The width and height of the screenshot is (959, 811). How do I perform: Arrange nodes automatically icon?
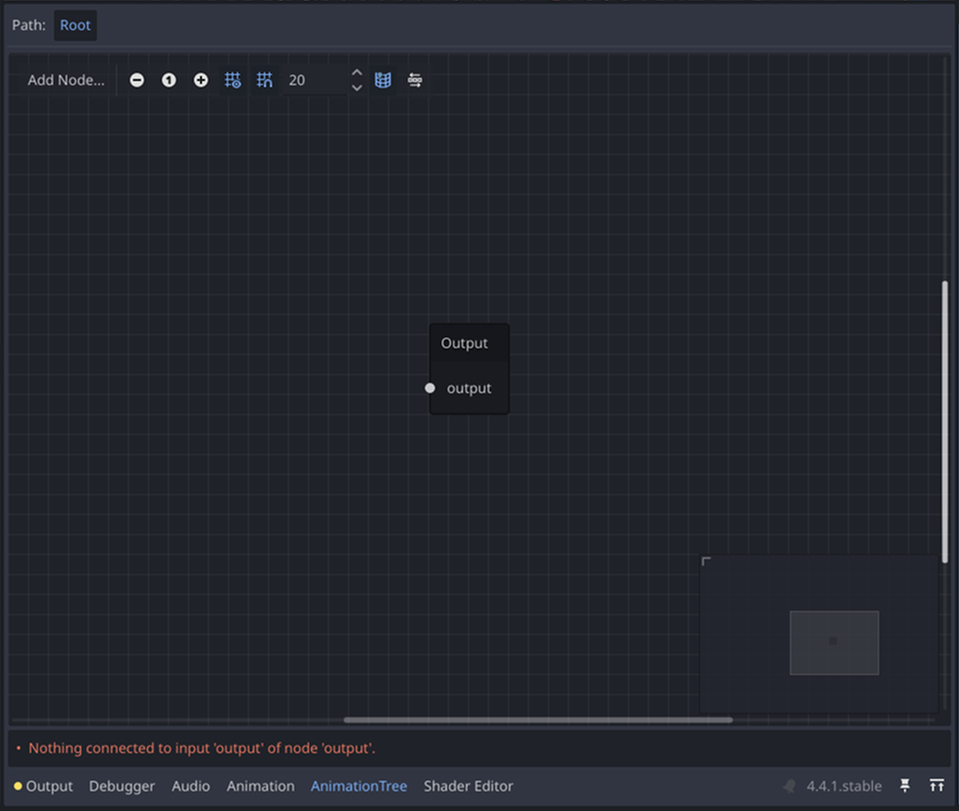415,80
